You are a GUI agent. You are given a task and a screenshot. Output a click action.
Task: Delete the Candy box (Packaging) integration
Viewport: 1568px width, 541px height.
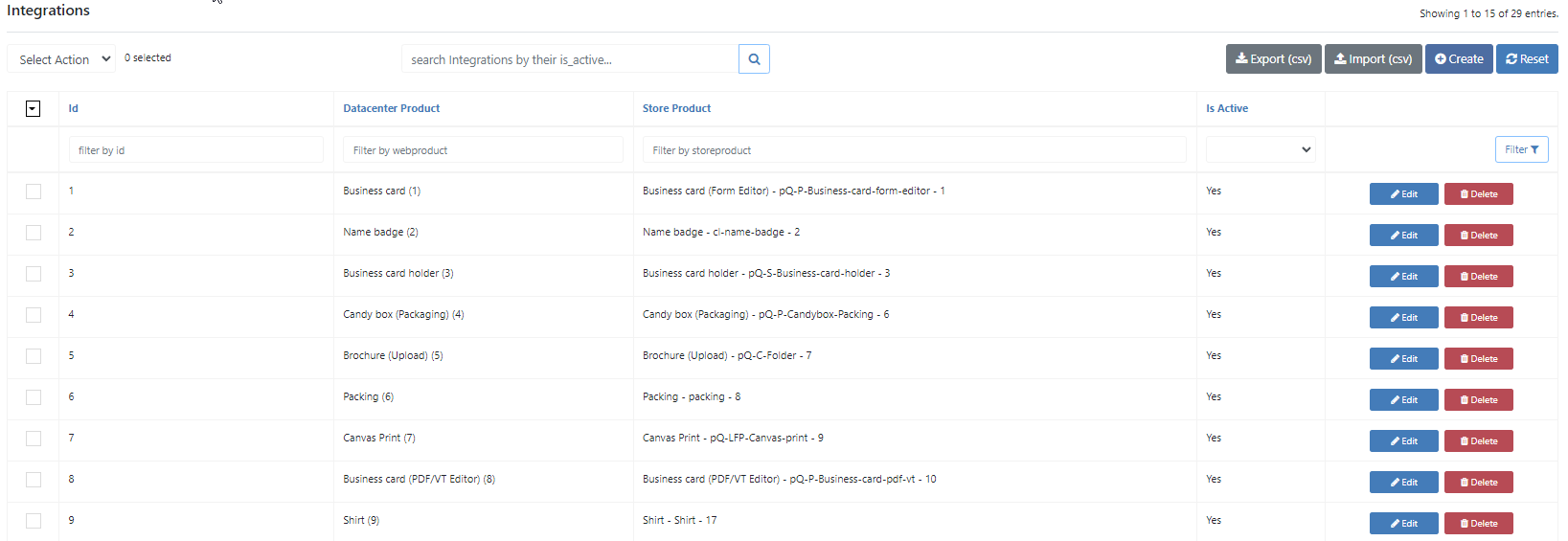(x=1478, y=318)
